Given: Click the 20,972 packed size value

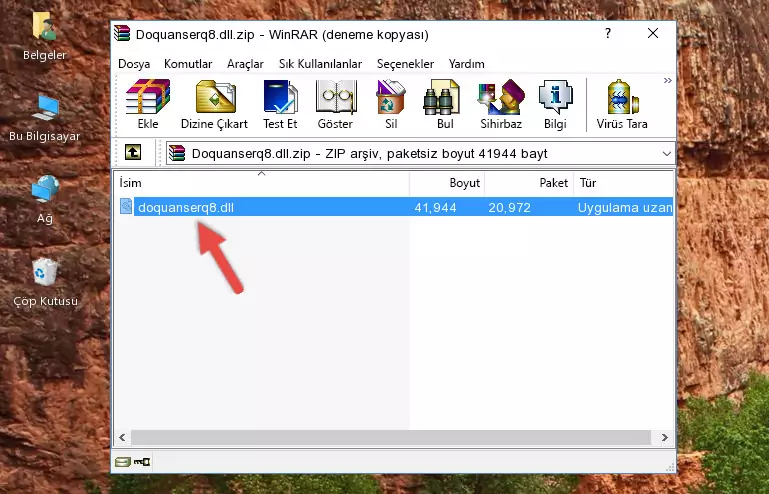Looking at the screenshot, I should tap(510, 208).
